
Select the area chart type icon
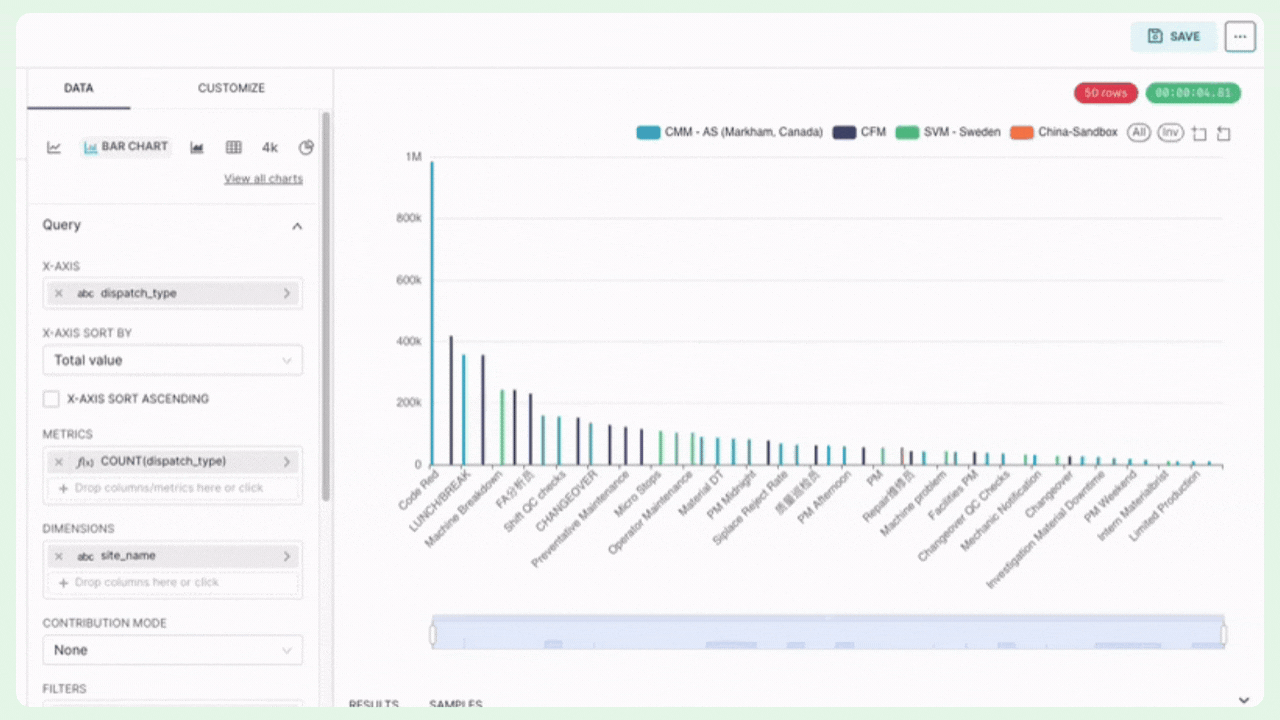coord(197,147)
